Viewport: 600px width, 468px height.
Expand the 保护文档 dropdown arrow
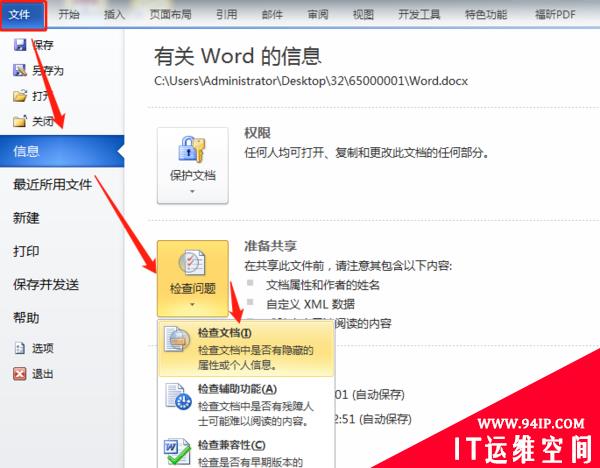click(x=192, y=191)
